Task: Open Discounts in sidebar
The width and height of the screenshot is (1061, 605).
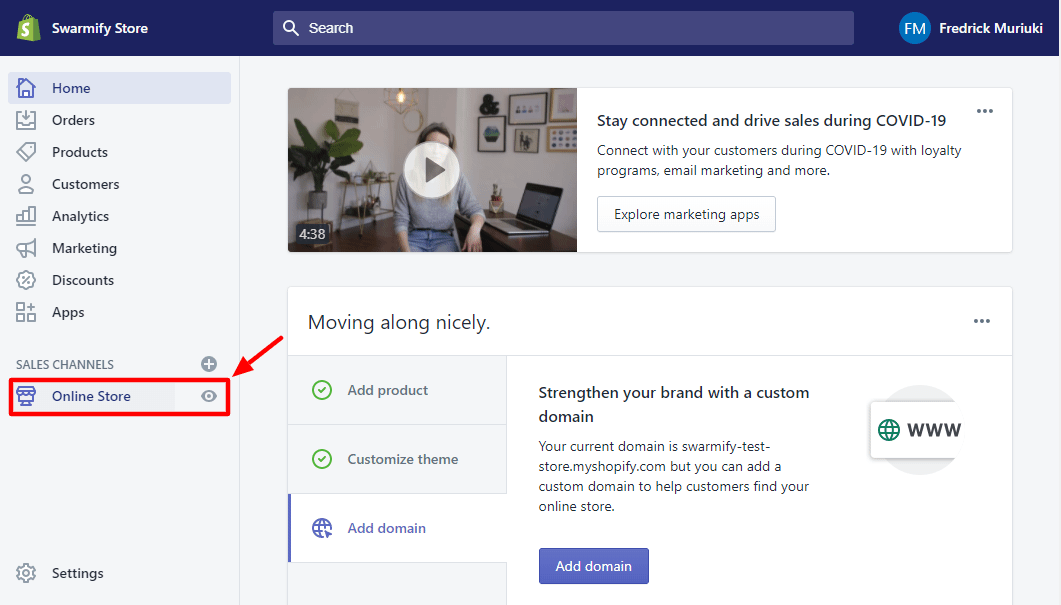Action: (120, 280)
